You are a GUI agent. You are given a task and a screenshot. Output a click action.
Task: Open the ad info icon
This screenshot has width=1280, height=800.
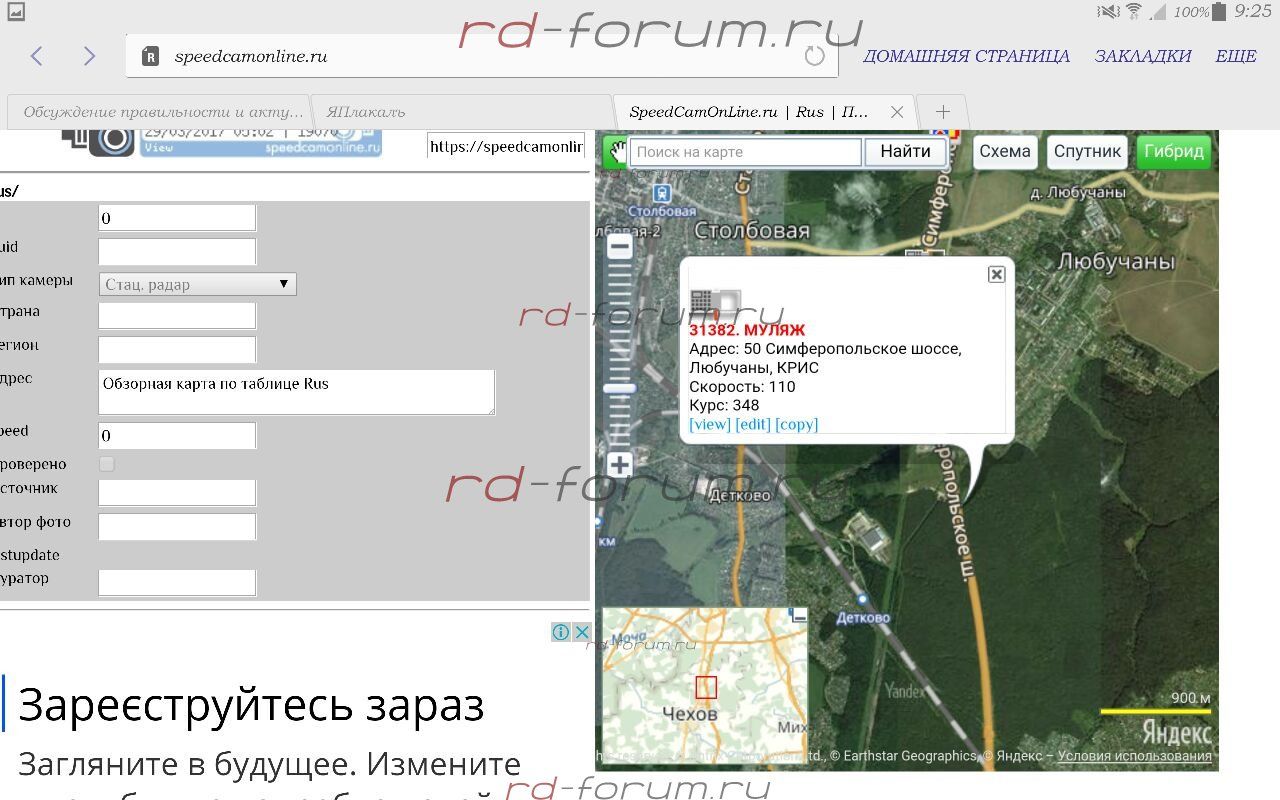coord(561,632)
